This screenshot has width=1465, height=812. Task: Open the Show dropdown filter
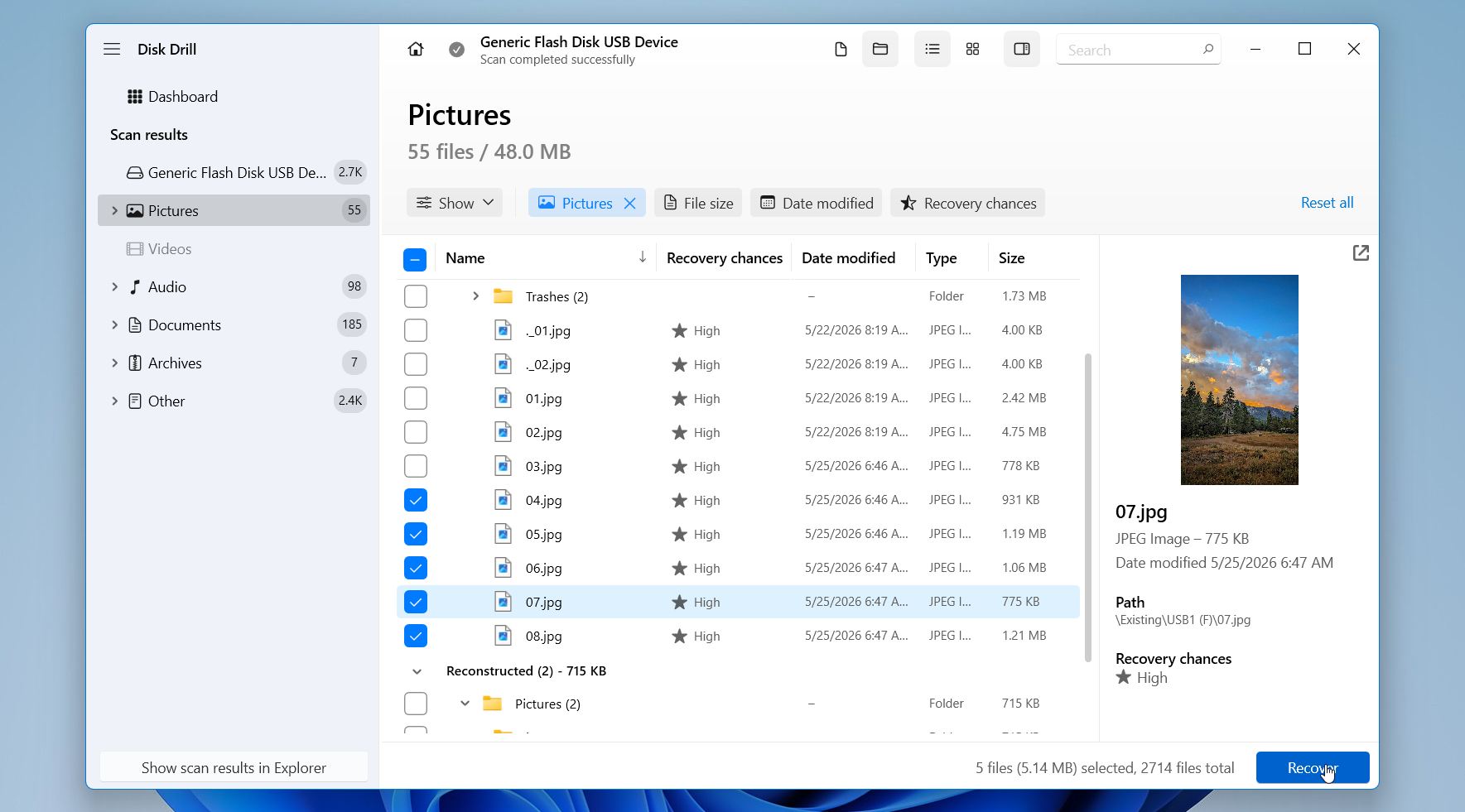click(x=455, y=203)
